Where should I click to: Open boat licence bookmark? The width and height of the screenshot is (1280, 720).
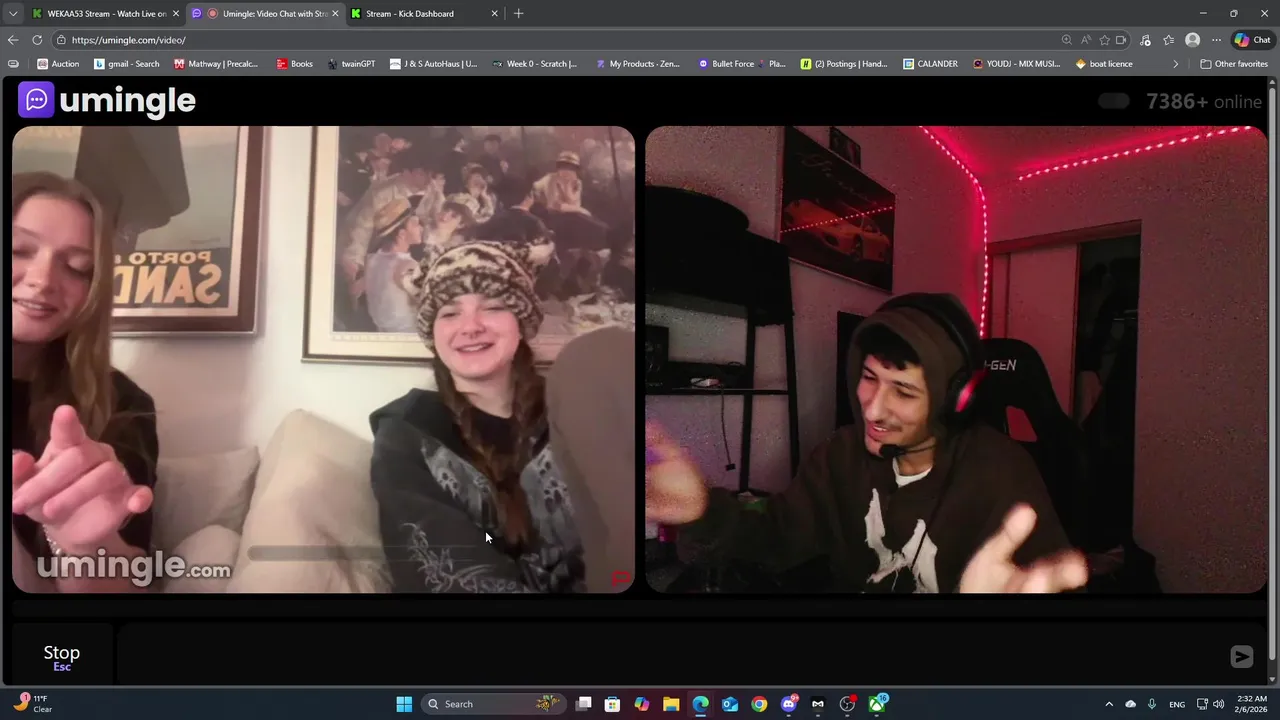(x=1104, y=64)
